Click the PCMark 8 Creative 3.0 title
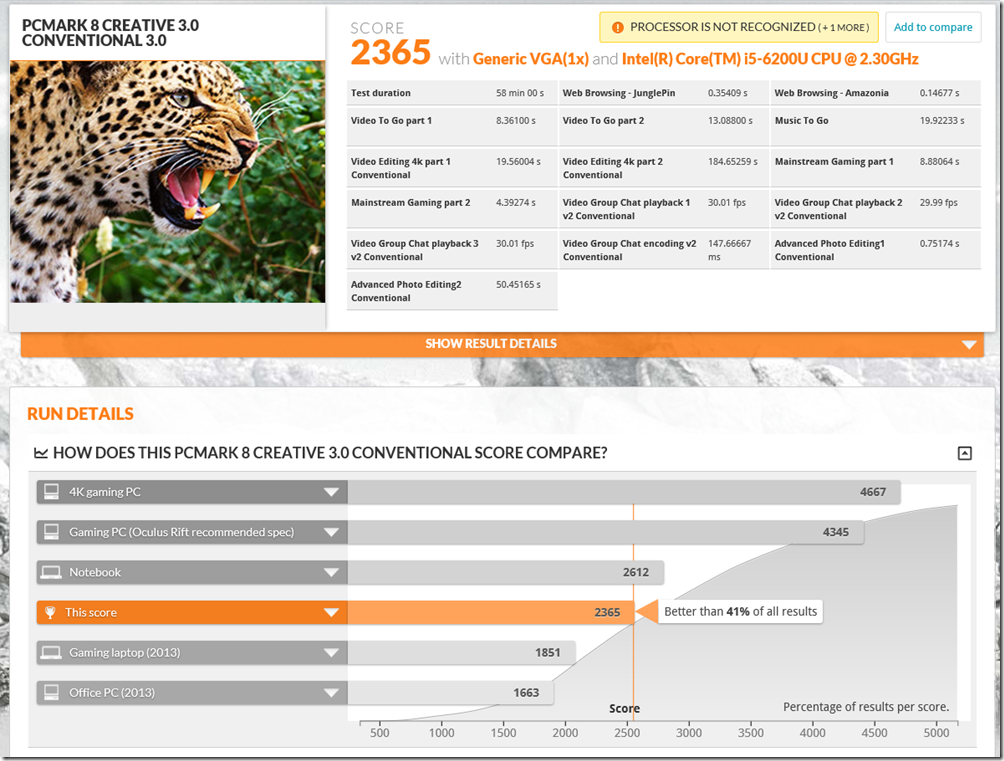Screen dimensions: 1004x761 [110, 33]
